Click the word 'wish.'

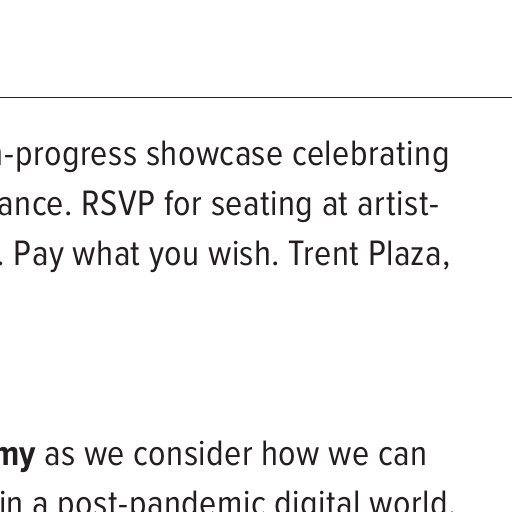click(243, 254)
